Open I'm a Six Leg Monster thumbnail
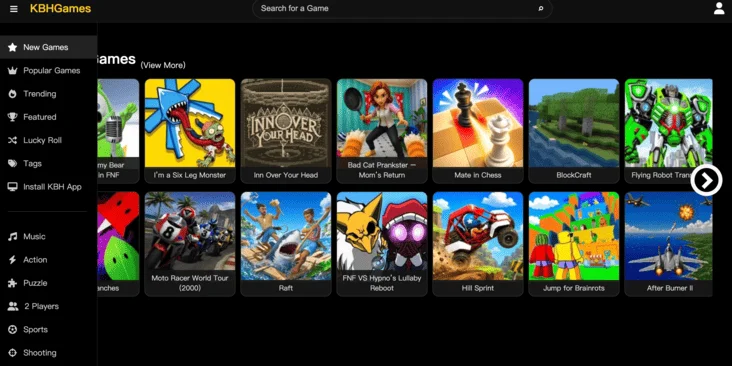Viewport: 732px width, 366px height. [x=190, y=123]
